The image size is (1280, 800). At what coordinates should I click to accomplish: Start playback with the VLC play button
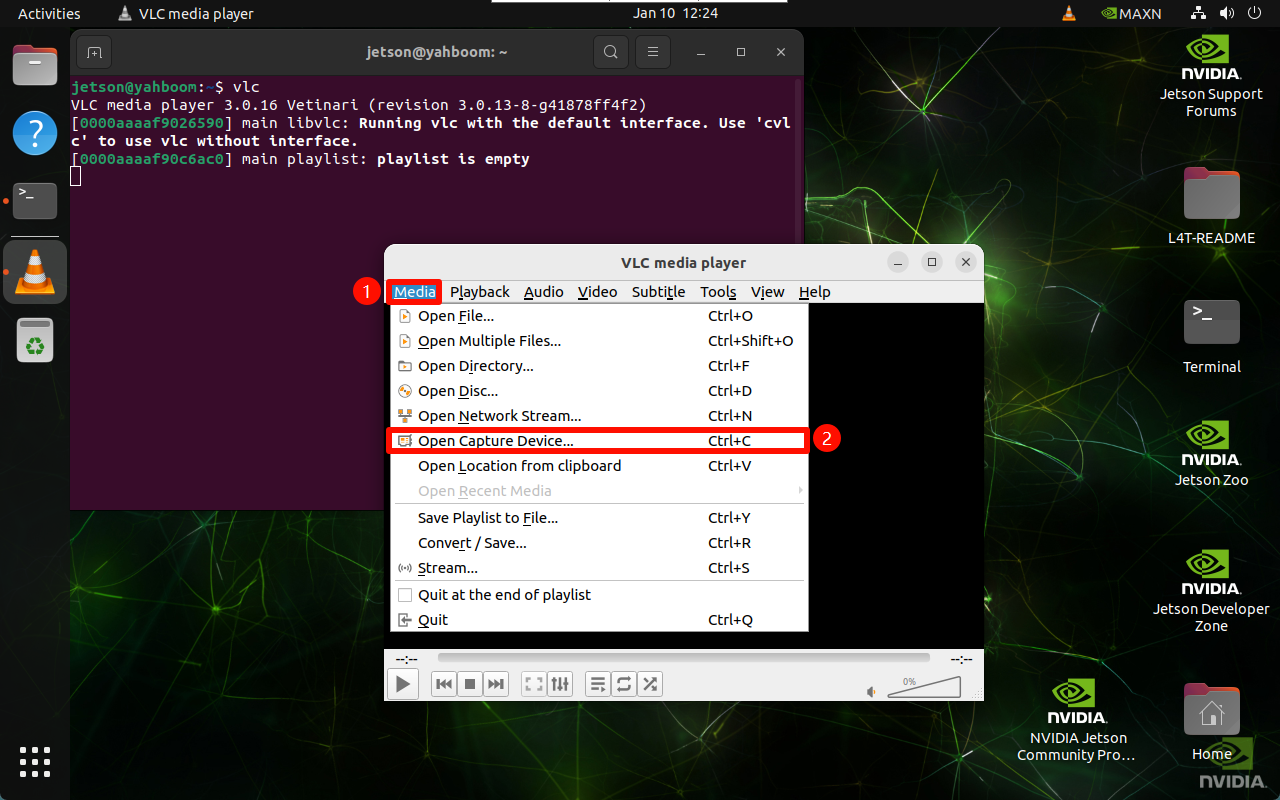pyautogui.click(x=403, y=684)
